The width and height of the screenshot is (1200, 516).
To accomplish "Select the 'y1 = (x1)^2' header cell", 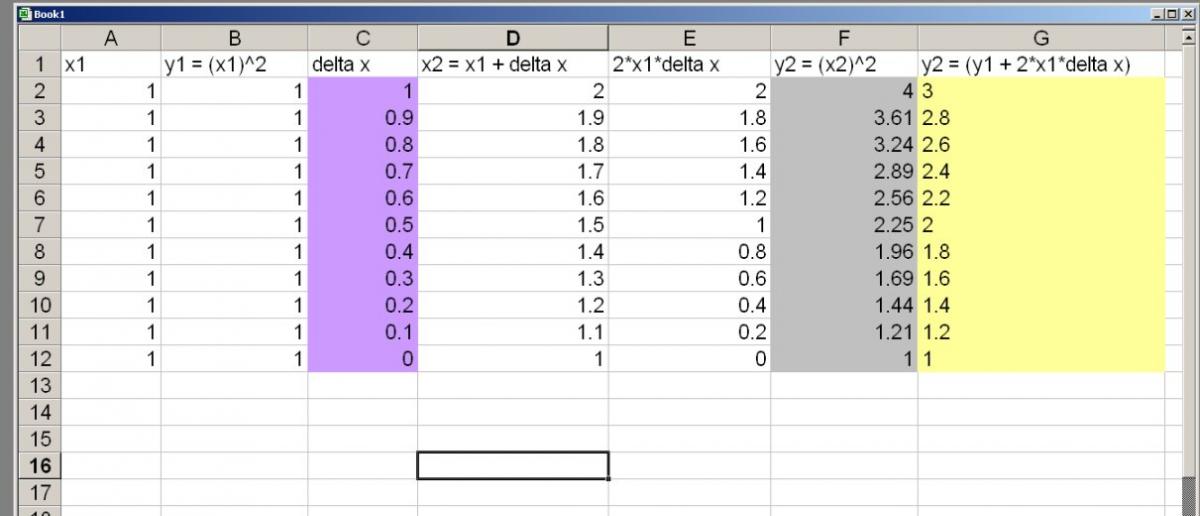I will [x=234, y=65].
